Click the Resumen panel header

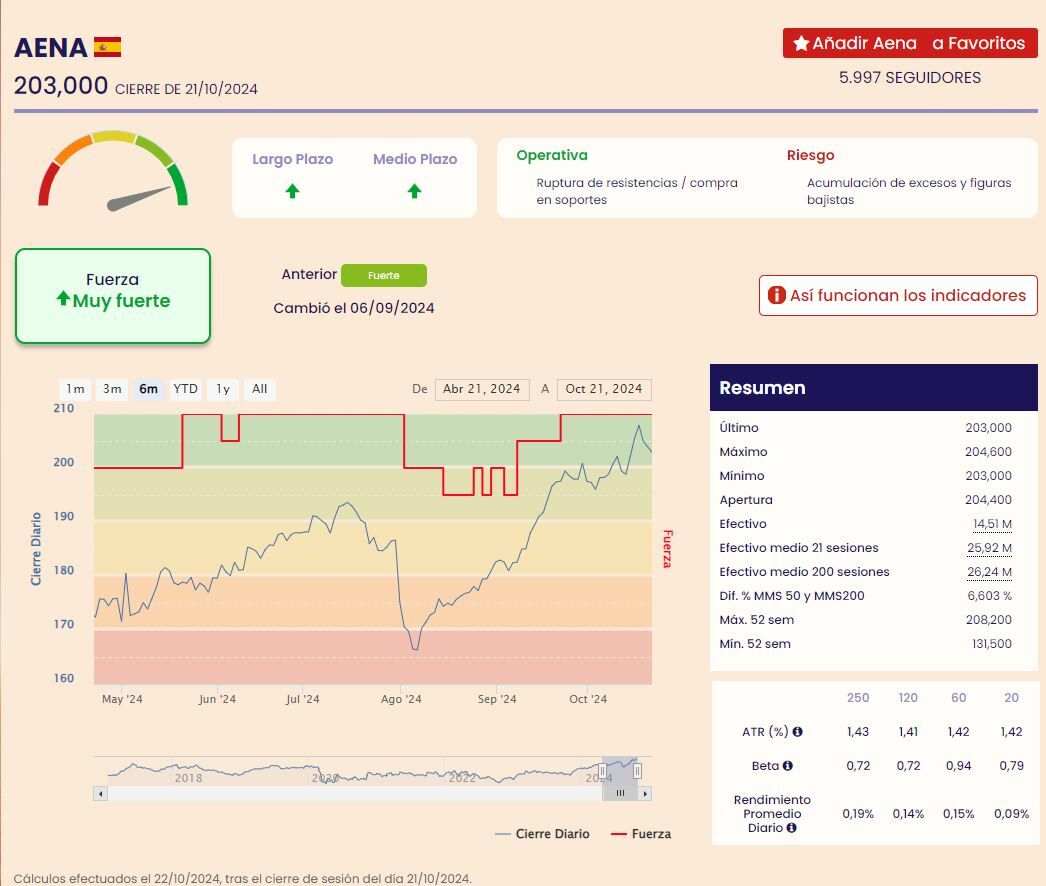873,388
